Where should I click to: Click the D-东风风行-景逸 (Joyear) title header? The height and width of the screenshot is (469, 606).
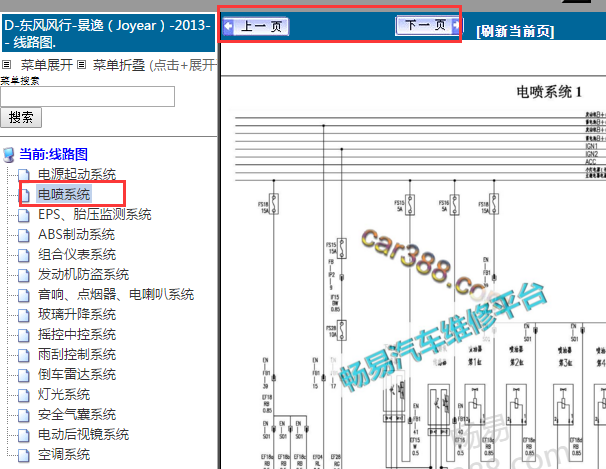[x=108, y=33]
